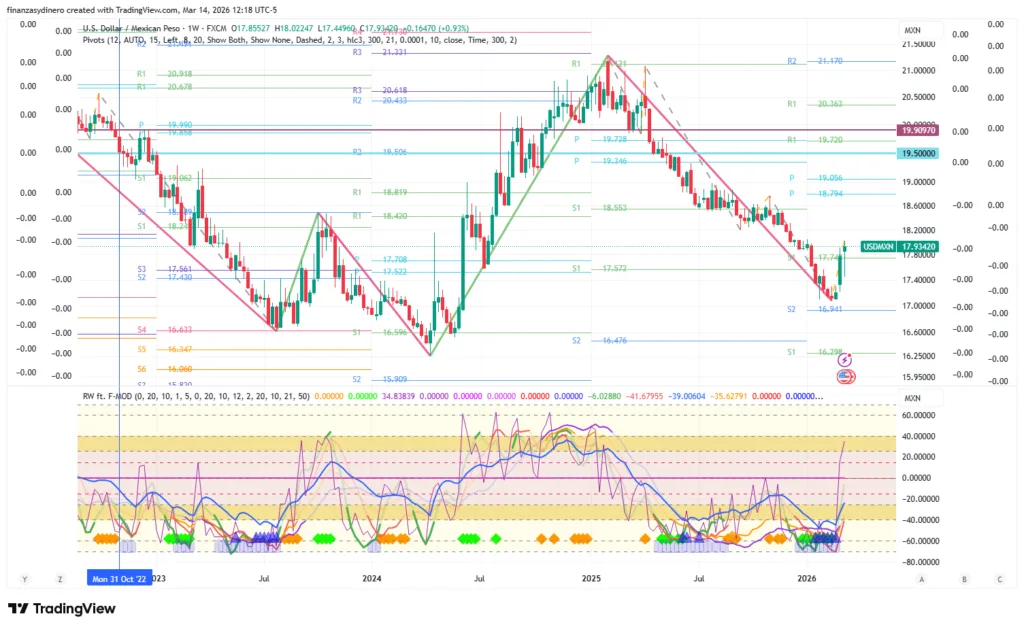Screen dimensions: 1024x629
Task: Click the small B label at bottom right
Action: point(964,578)
